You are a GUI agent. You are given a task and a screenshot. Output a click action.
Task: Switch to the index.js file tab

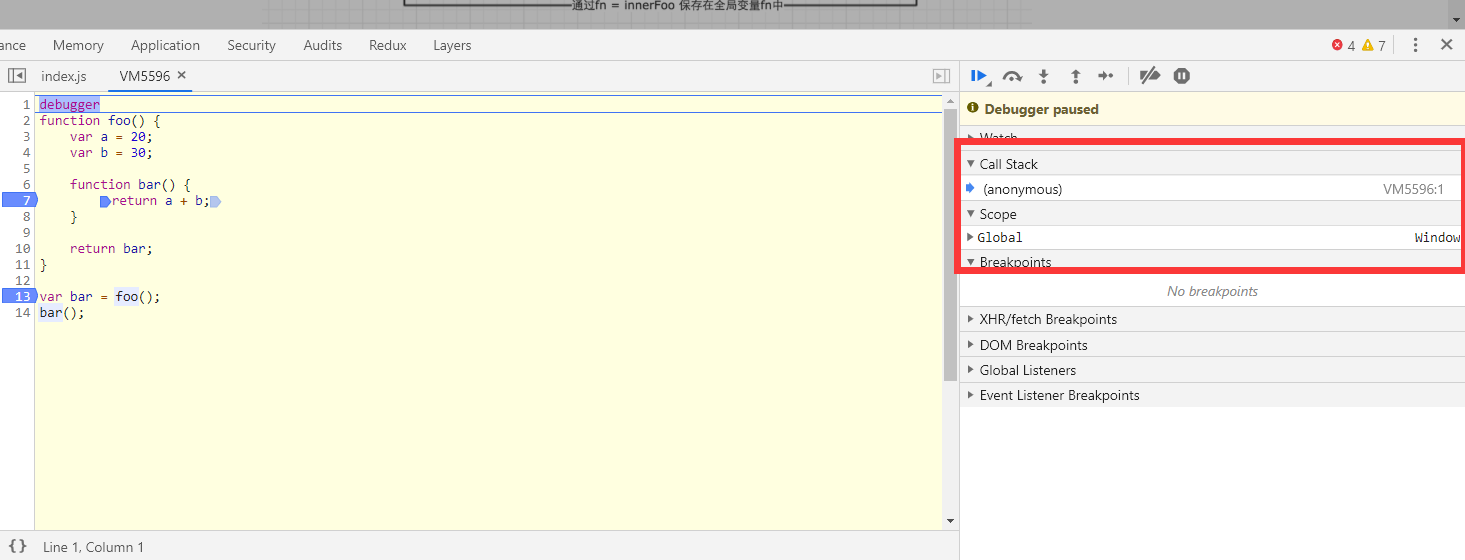tap(64, 76)
